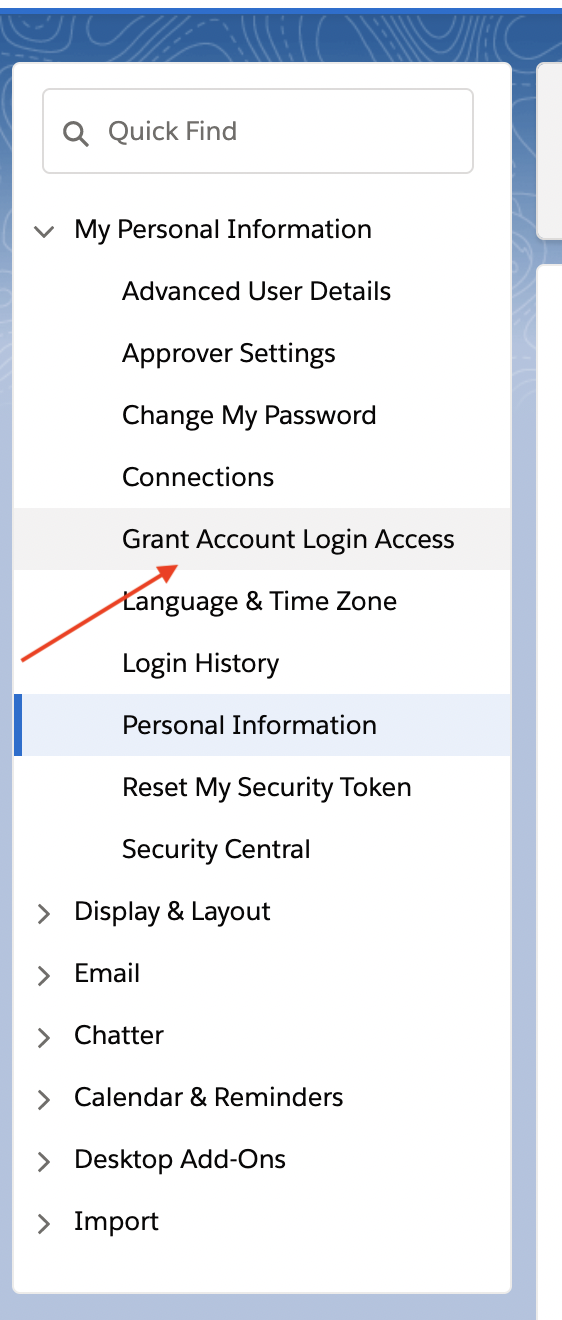
Task: Expand the Calendar & Reminders chevron
Action: [x=43, y=1099]
